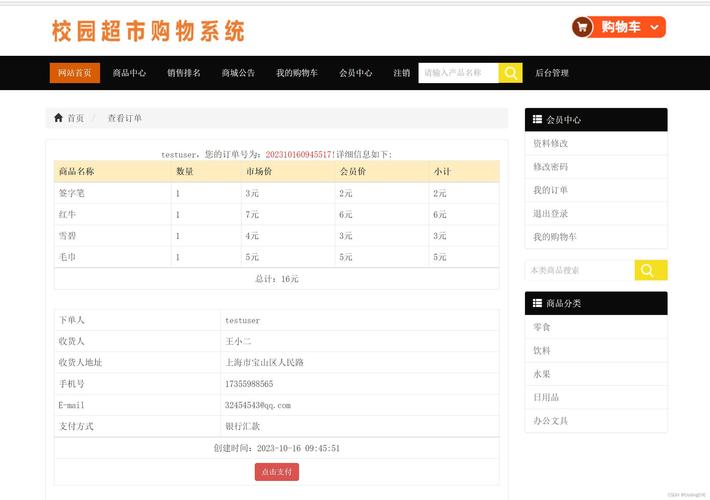The height and width of the screenshot is (500, 710).
Task: Focus the 本类商品搜索 sidebar input
Action: point(579,270)
